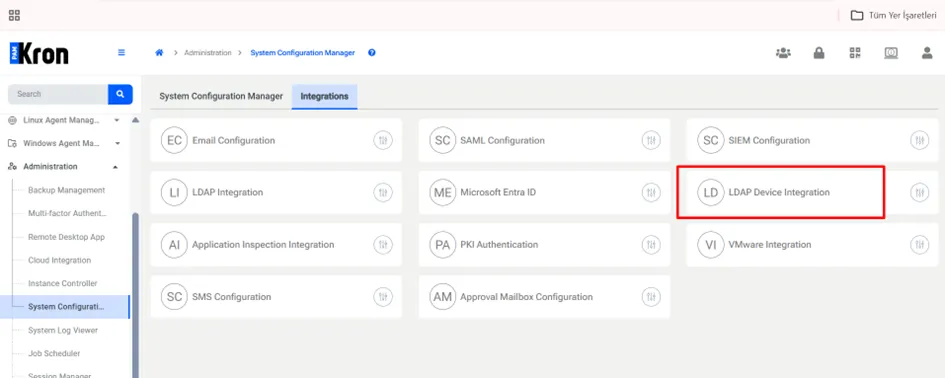Click System Configuration Manager breadcrumb link

click(x=303, y=53)
